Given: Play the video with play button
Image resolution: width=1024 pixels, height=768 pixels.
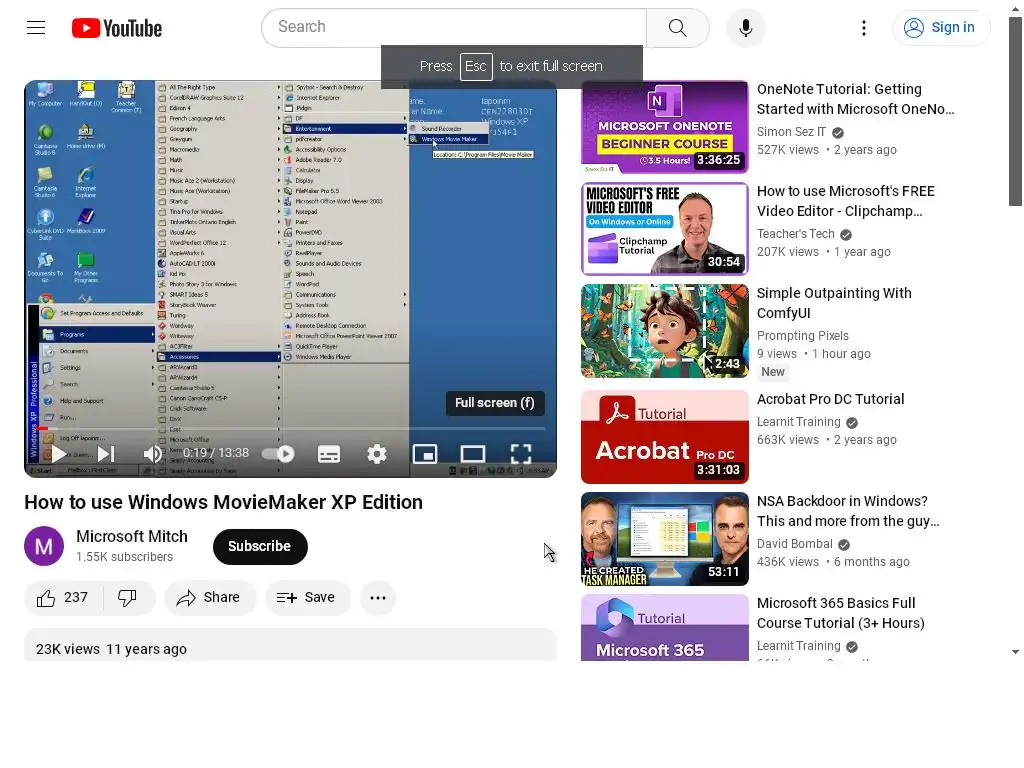Looking at the screenshot, I should coord(59,454).
